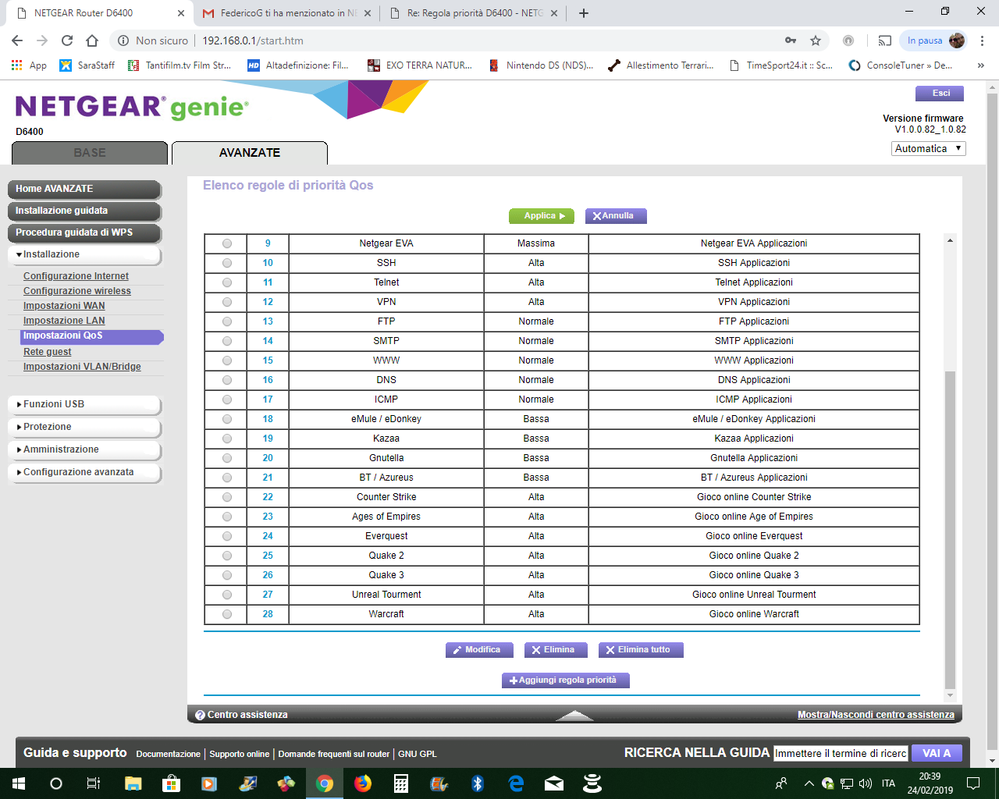Click the Elimina tutto button

641,650
